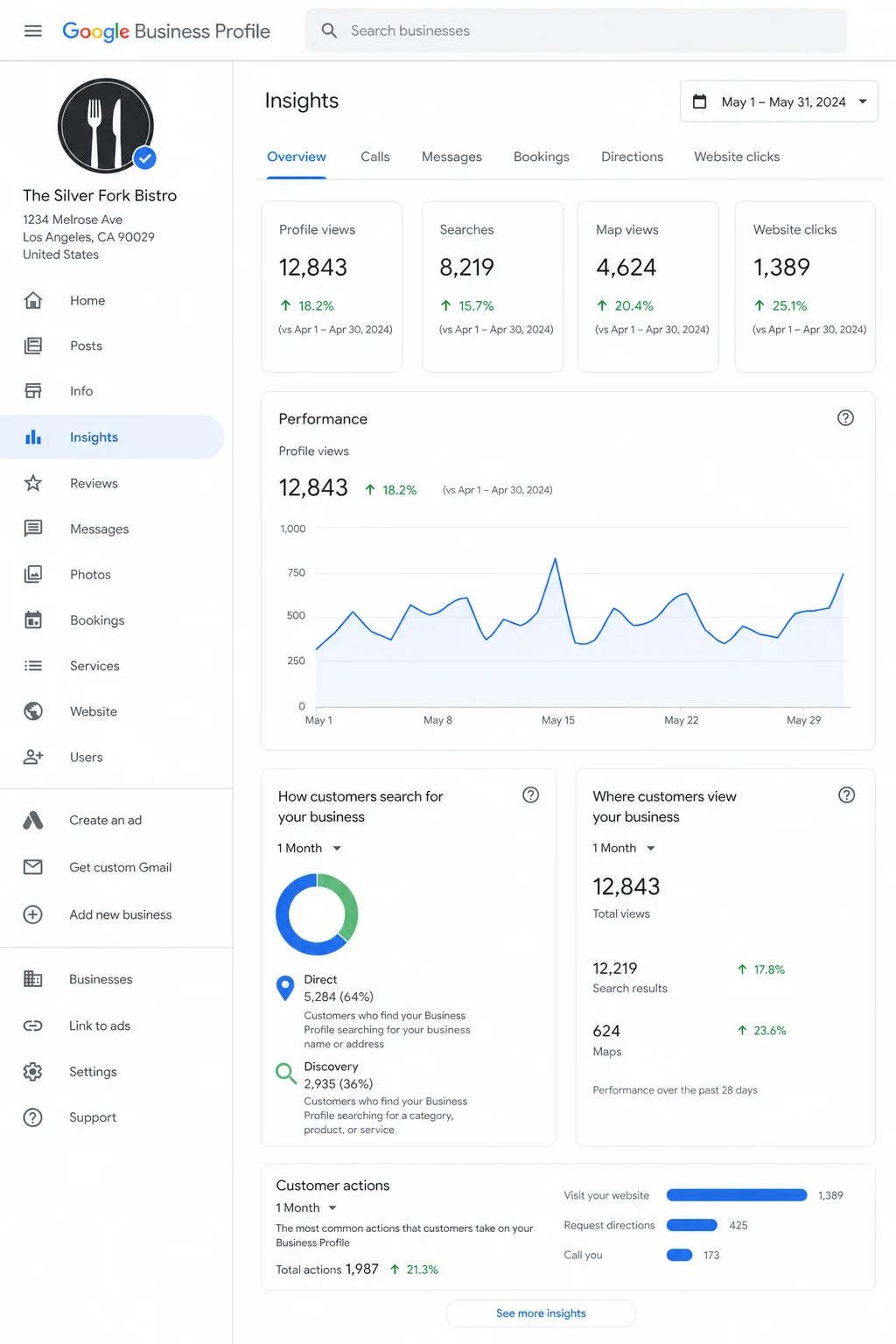Click the Search businesses input field
This screenshot has height=1344, width=896.
click(x=576, y=31)
